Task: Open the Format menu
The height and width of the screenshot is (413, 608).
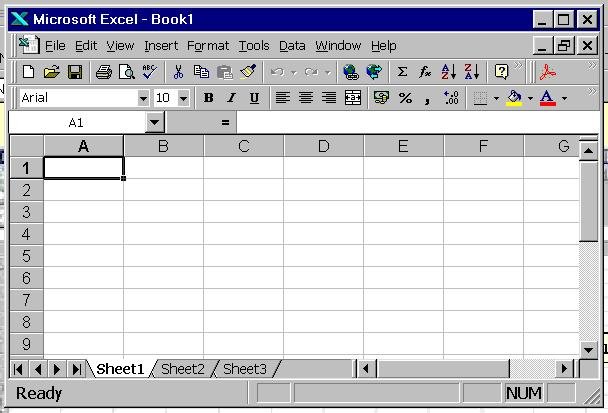Action: tap(208, 46)
